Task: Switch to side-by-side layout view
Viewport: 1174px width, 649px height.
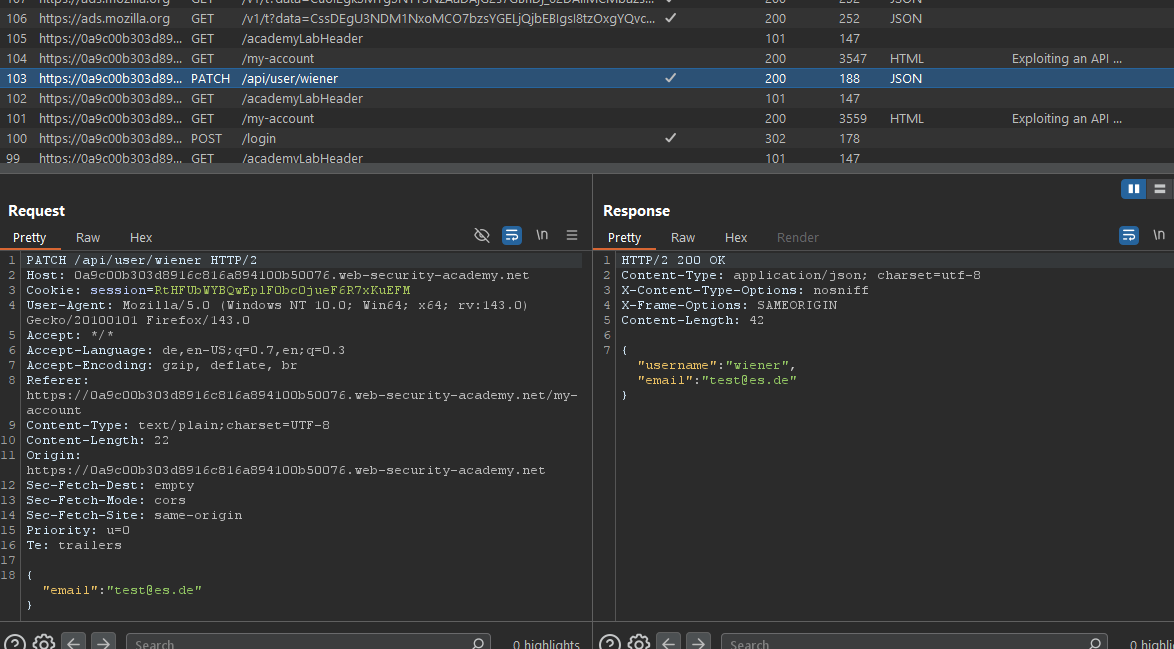Action: (1133, 189)
